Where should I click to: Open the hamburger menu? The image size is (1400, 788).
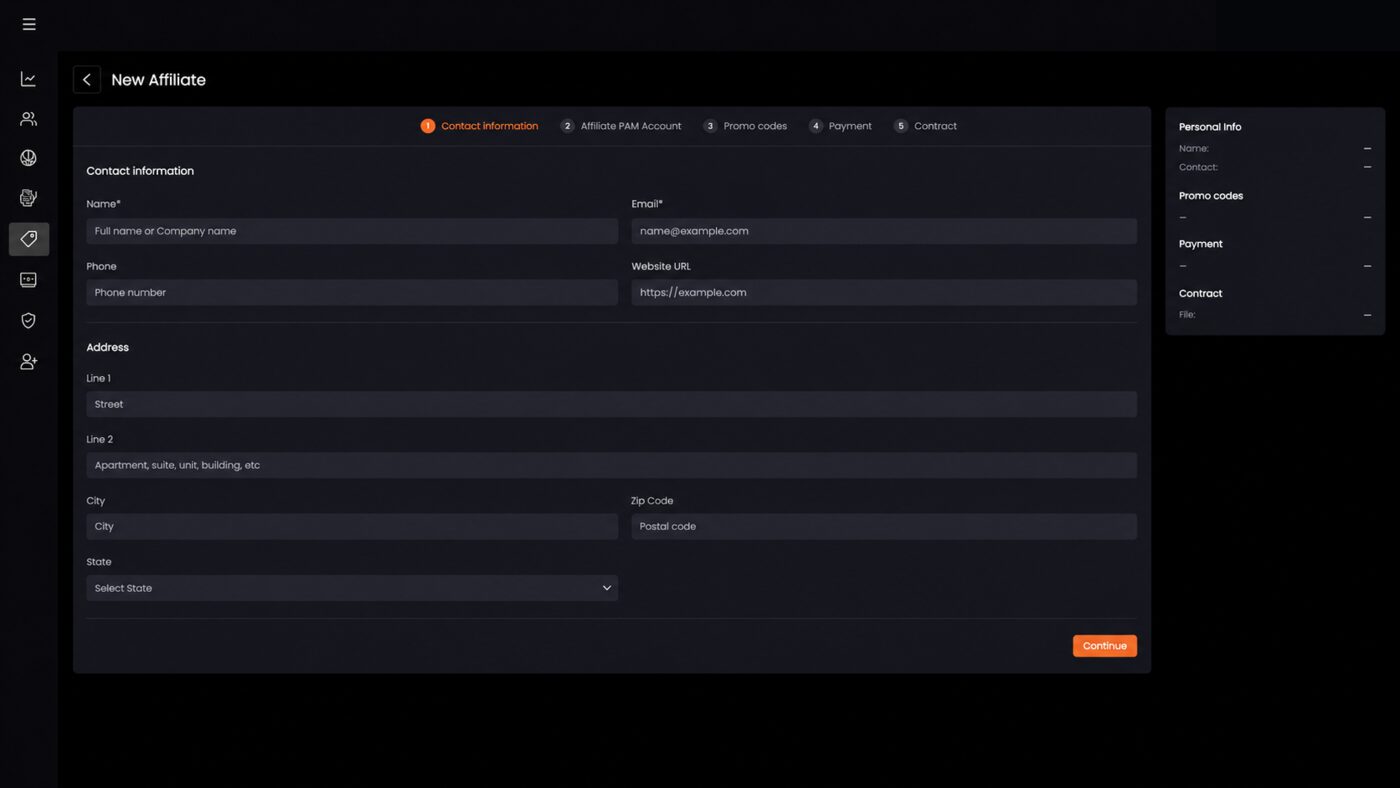pyautogui.click(x=29, y=24)
